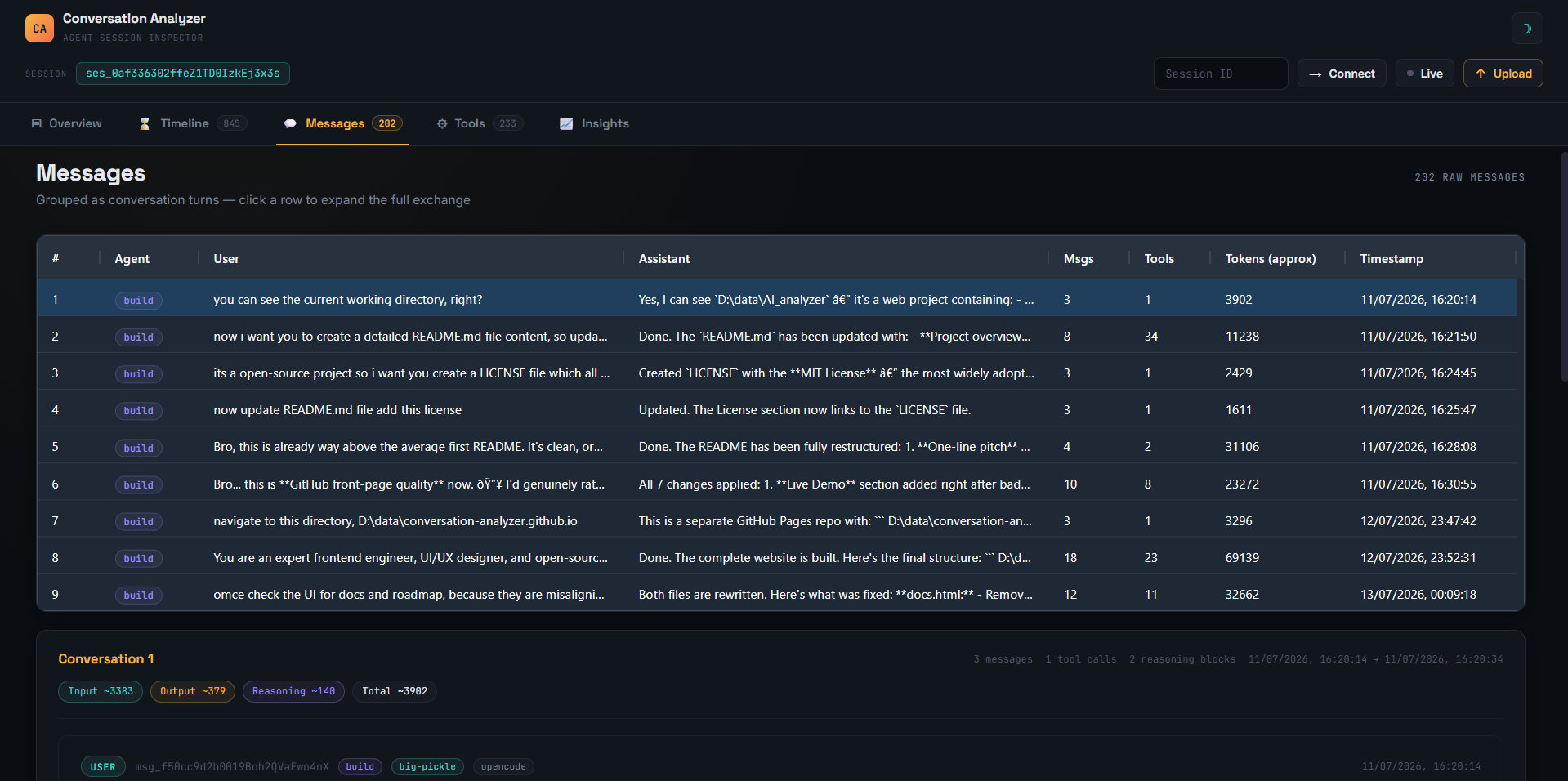Viewport: 1568px width, 781px height.
Task: Click the Overview tab icon
Action: coord(37,123)
